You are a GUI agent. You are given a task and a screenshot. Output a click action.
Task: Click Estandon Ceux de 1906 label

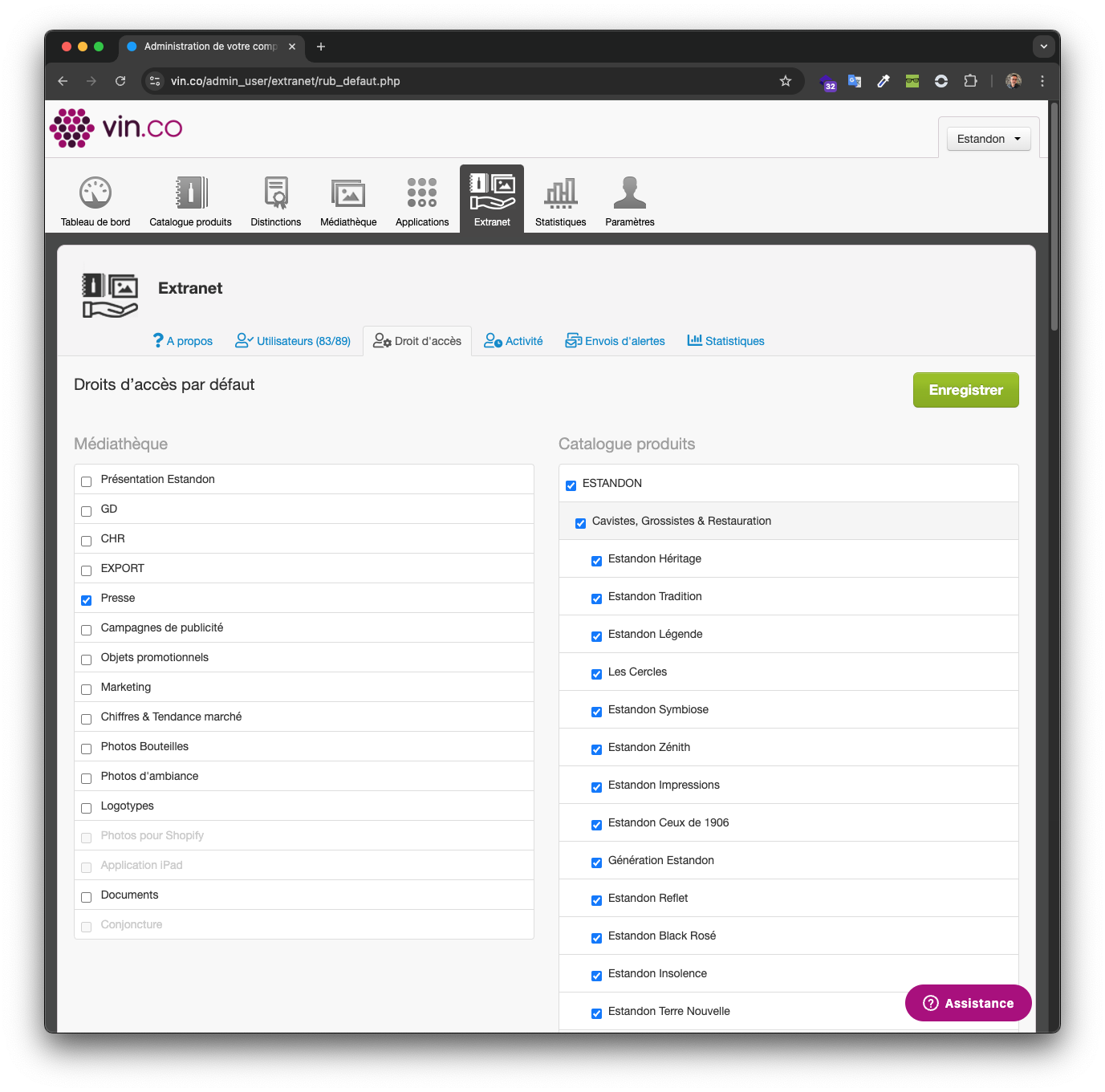668,822
